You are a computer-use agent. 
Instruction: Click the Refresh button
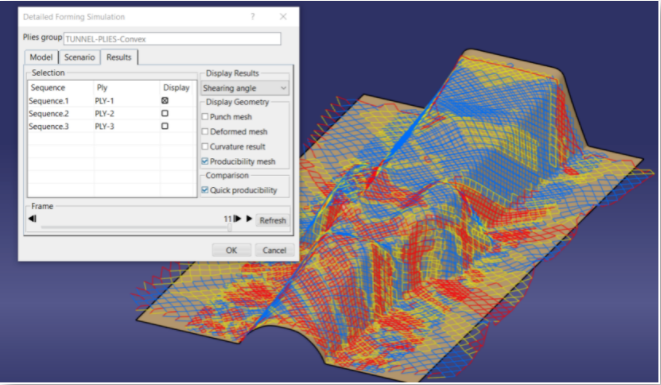pyautogui.click(x=273, y=220)
